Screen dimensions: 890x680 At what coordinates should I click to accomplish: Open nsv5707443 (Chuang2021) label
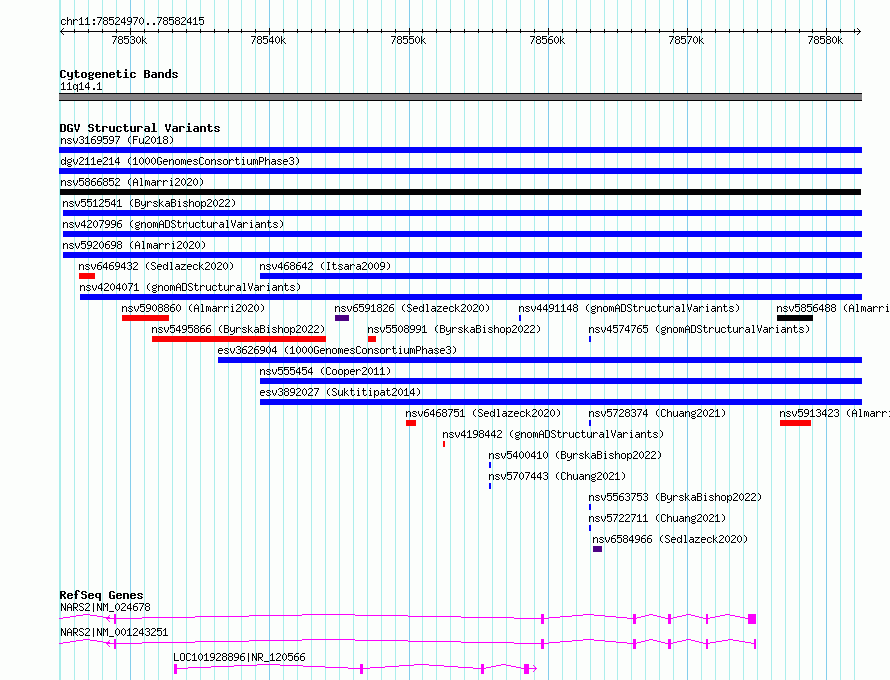click(x=557, y=476)
